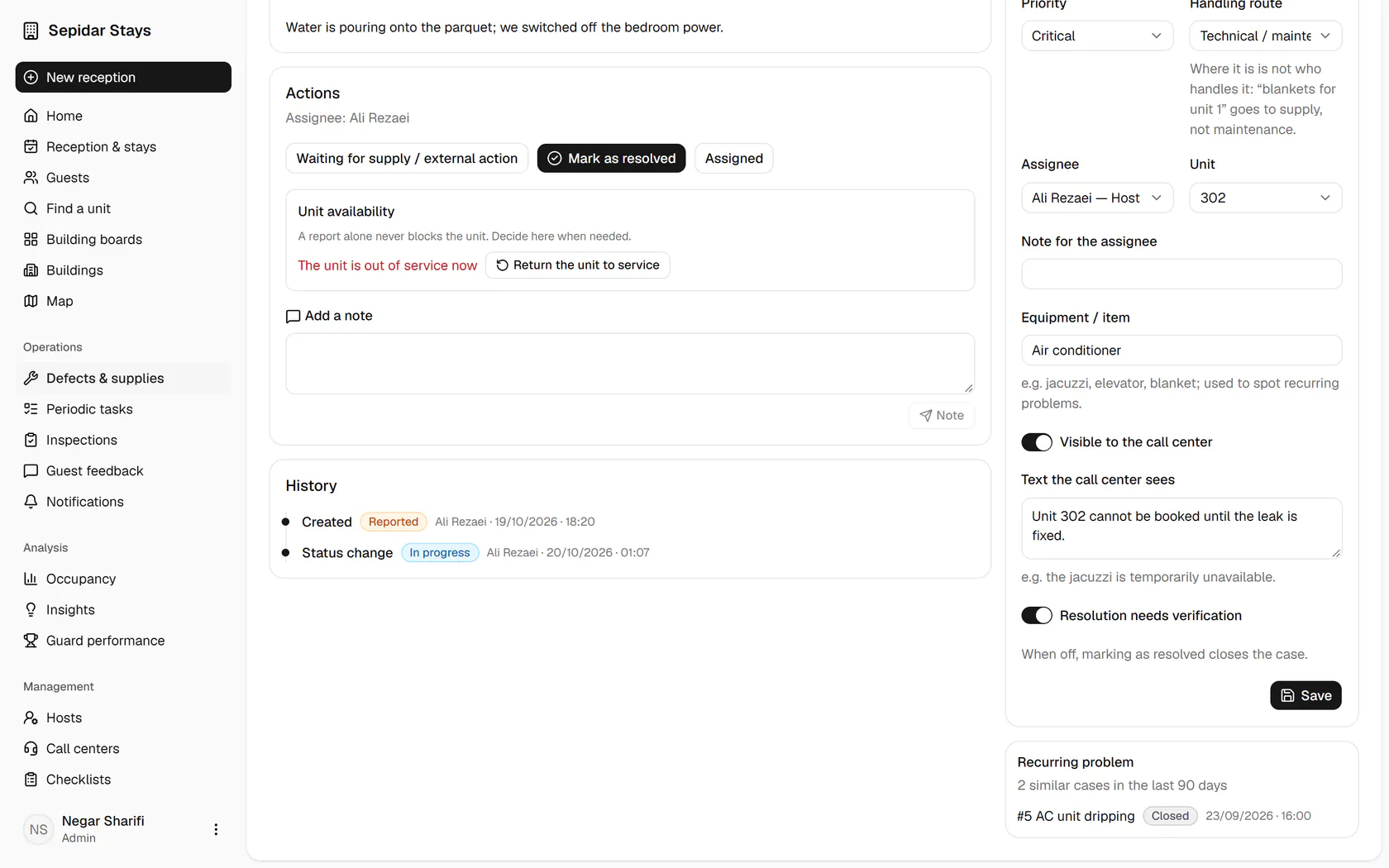Click the Text the call center sees box
This screenshot has width=1389, height=868.
pos(1181,528)
